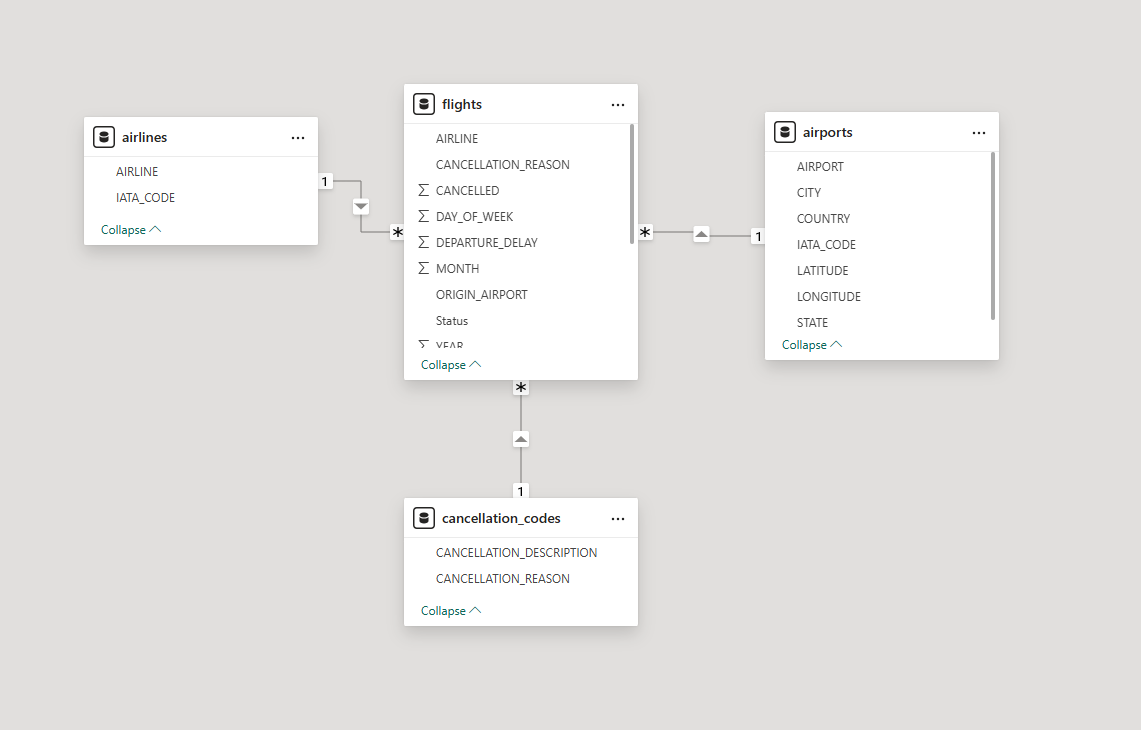Click sigma icon beside DEPARTURE_DELAY field
Image resolution: width=1141 pixels, height=730 pixels.
pos(423,243)
